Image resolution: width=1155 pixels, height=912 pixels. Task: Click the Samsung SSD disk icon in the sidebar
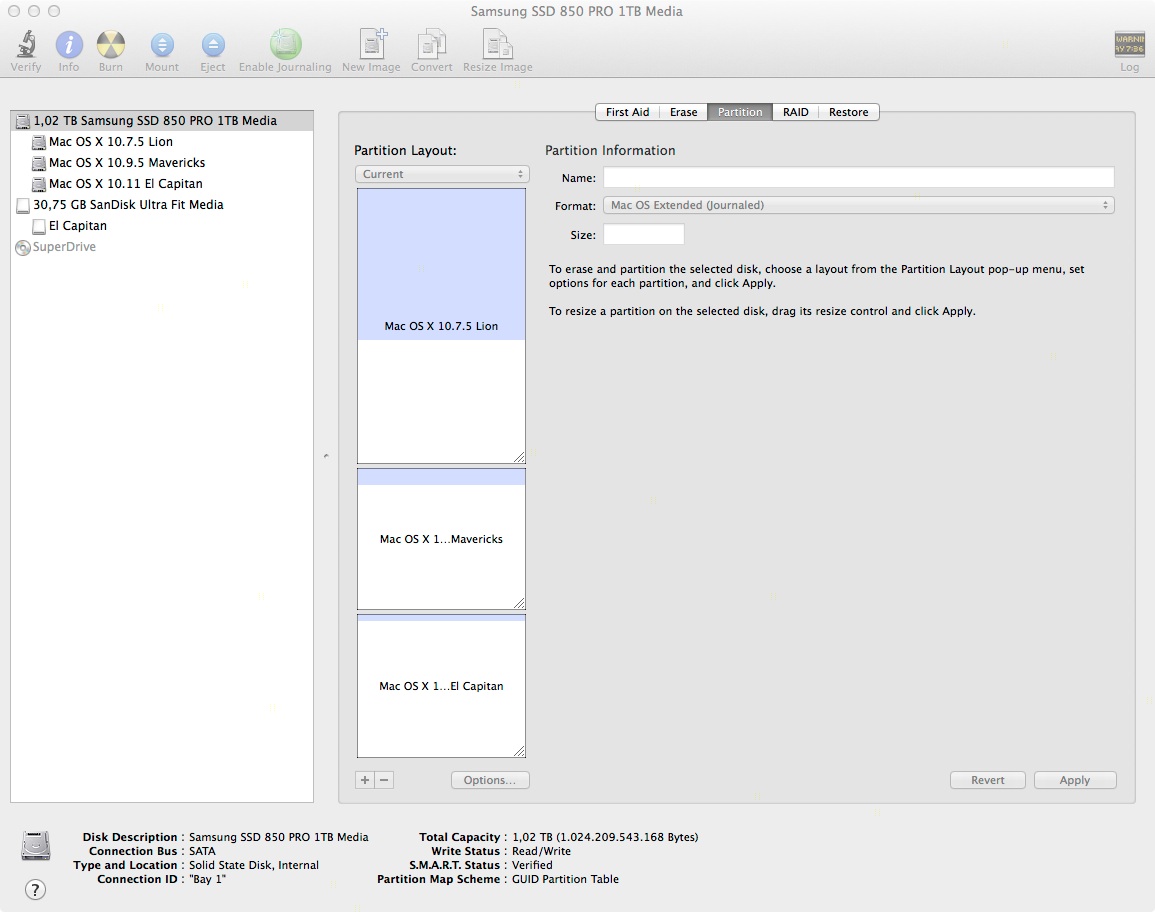point(23,121)
